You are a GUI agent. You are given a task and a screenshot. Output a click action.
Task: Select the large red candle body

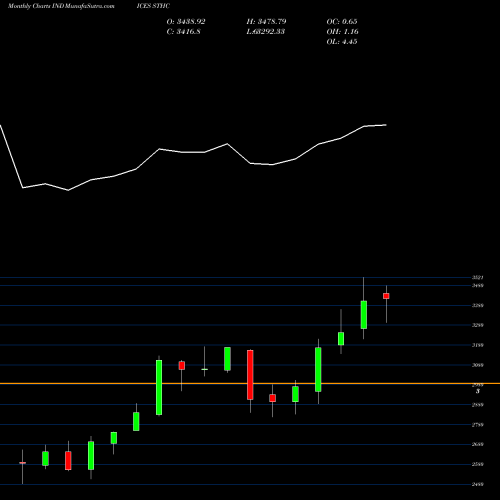(x=250, y=375)
